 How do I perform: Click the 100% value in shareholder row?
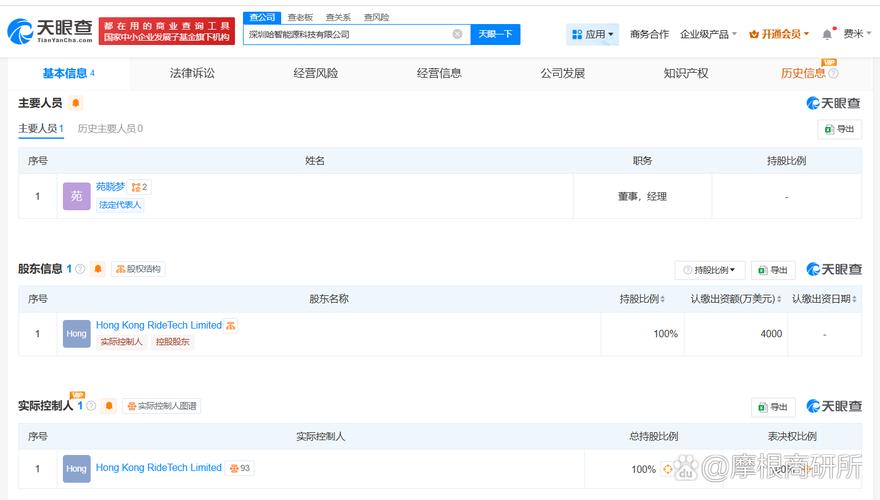(x=666, y=334)
